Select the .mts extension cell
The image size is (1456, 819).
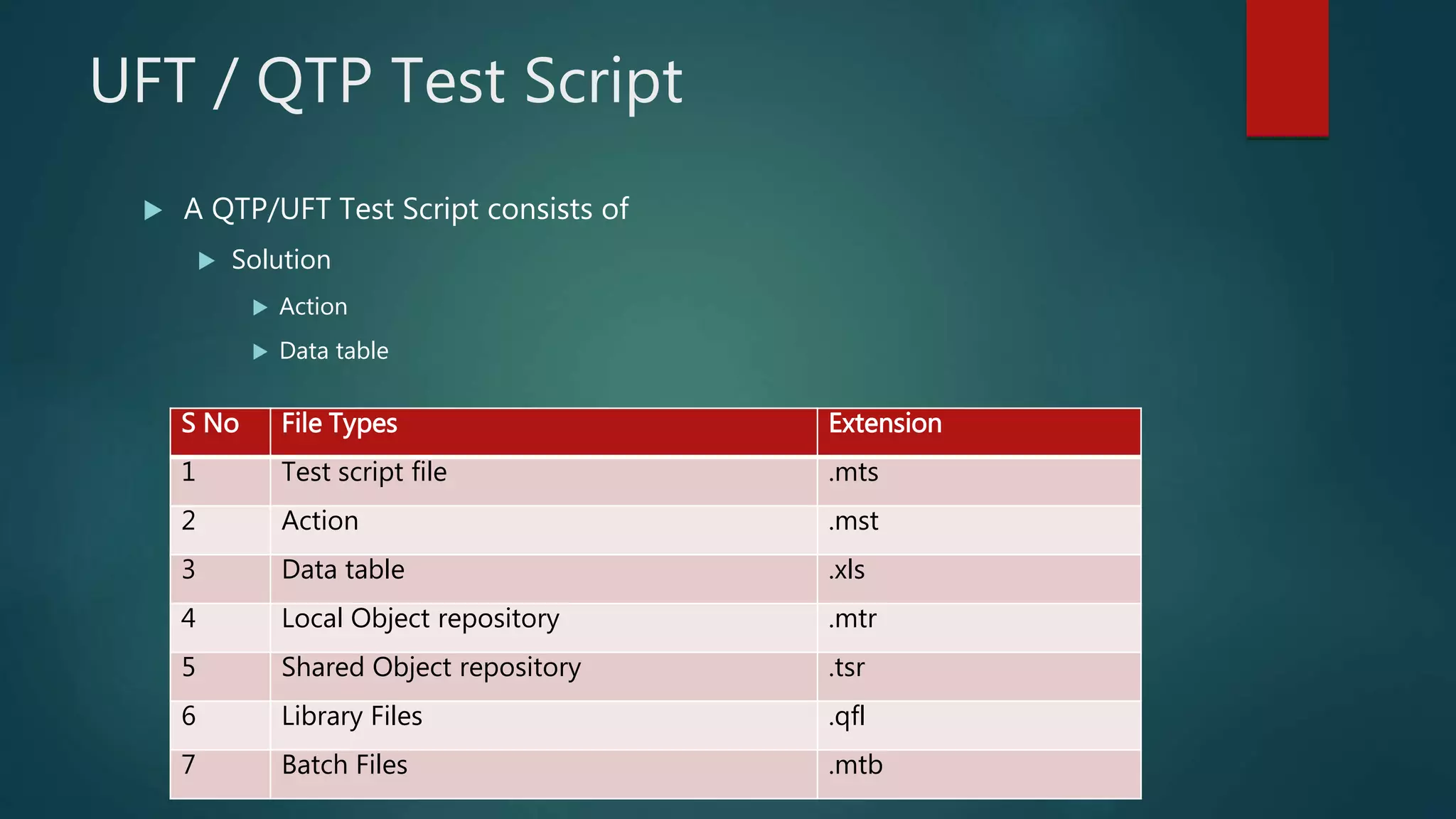point(979,481)
